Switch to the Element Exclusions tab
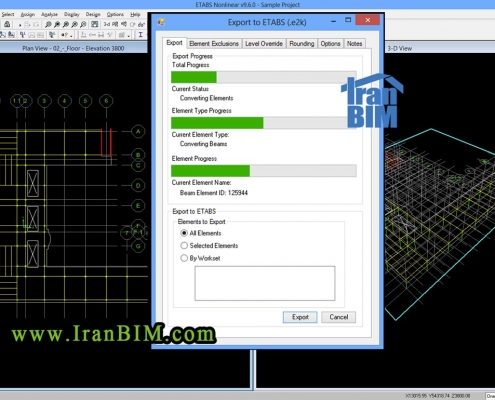495x400 pixels. [214, 43]
